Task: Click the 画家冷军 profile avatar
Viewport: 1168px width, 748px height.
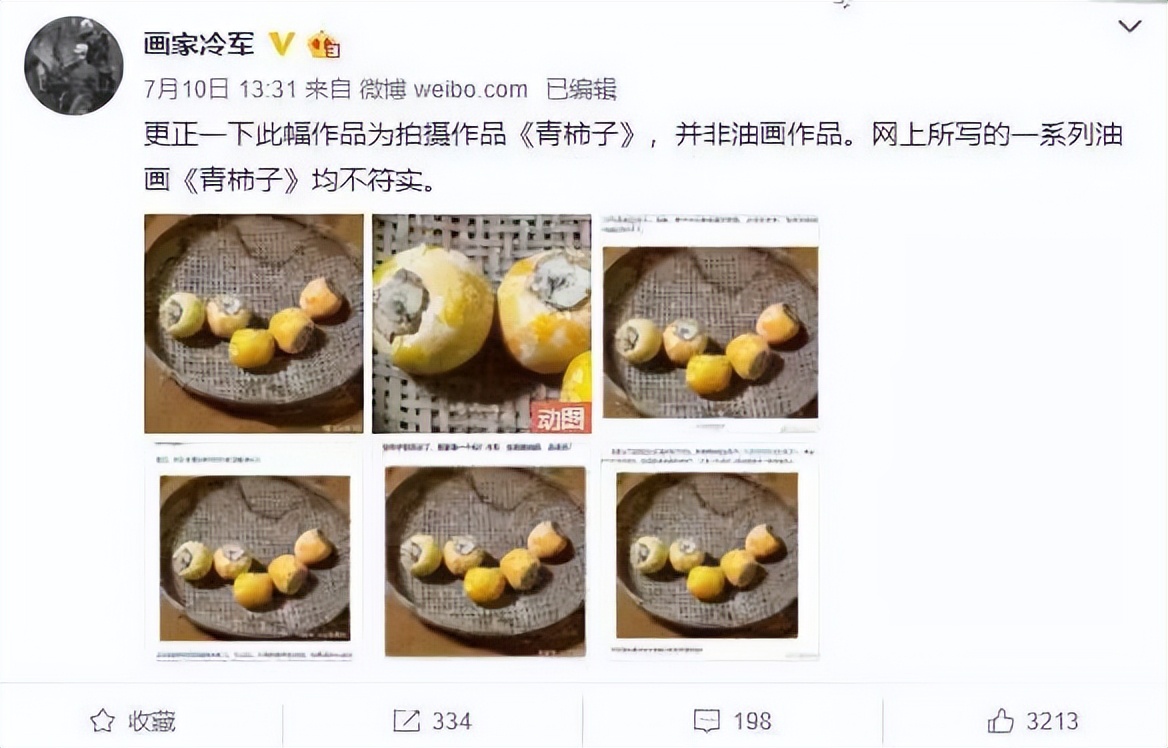Action: point(74,66)
